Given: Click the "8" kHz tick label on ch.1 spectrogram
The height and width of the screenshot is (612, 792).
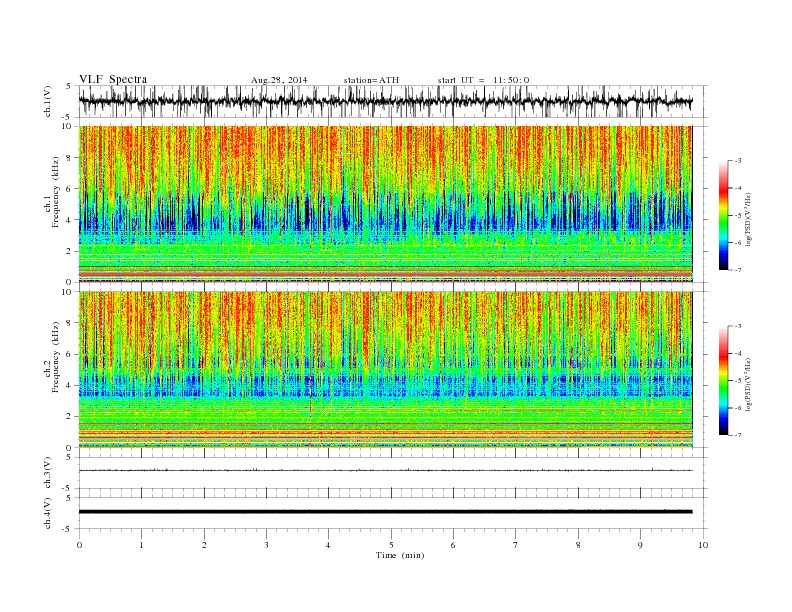Looking at the screenshot, I should click(69, 158).
